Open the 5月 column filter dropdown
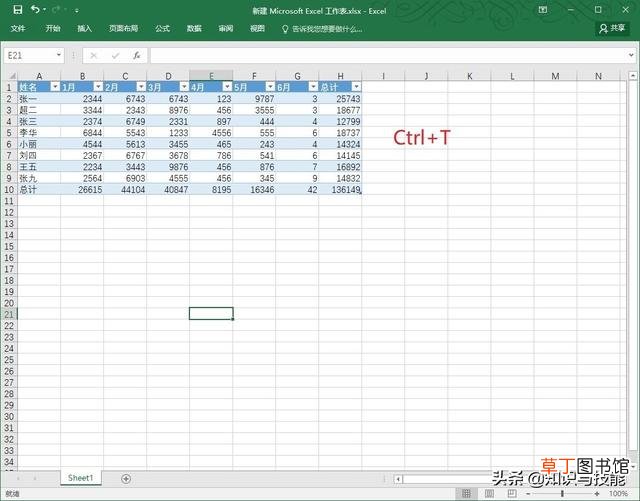This screenshot has width=640, height=501. coord(270,87)
